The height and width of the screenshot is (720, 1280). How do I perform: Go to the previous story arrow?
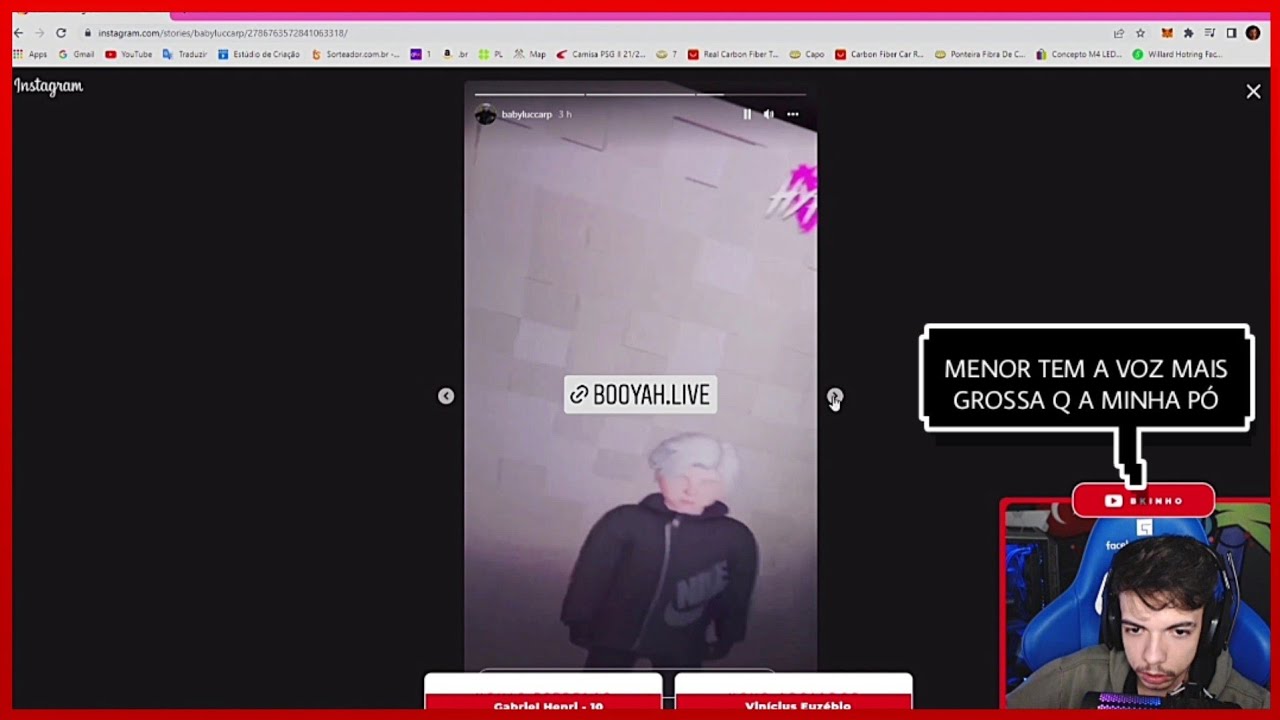(x=446, y=396)
